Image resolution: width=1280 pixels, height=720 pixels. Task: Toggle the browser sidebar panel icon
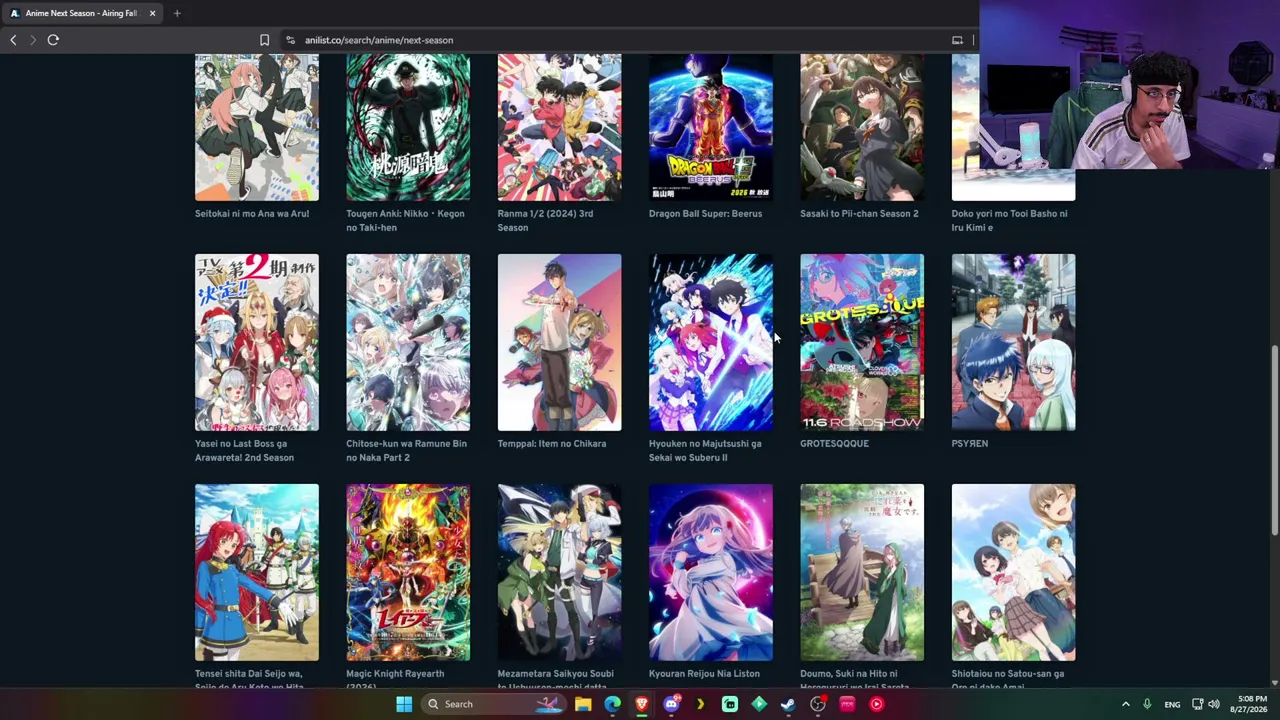[x=957, y=40]
